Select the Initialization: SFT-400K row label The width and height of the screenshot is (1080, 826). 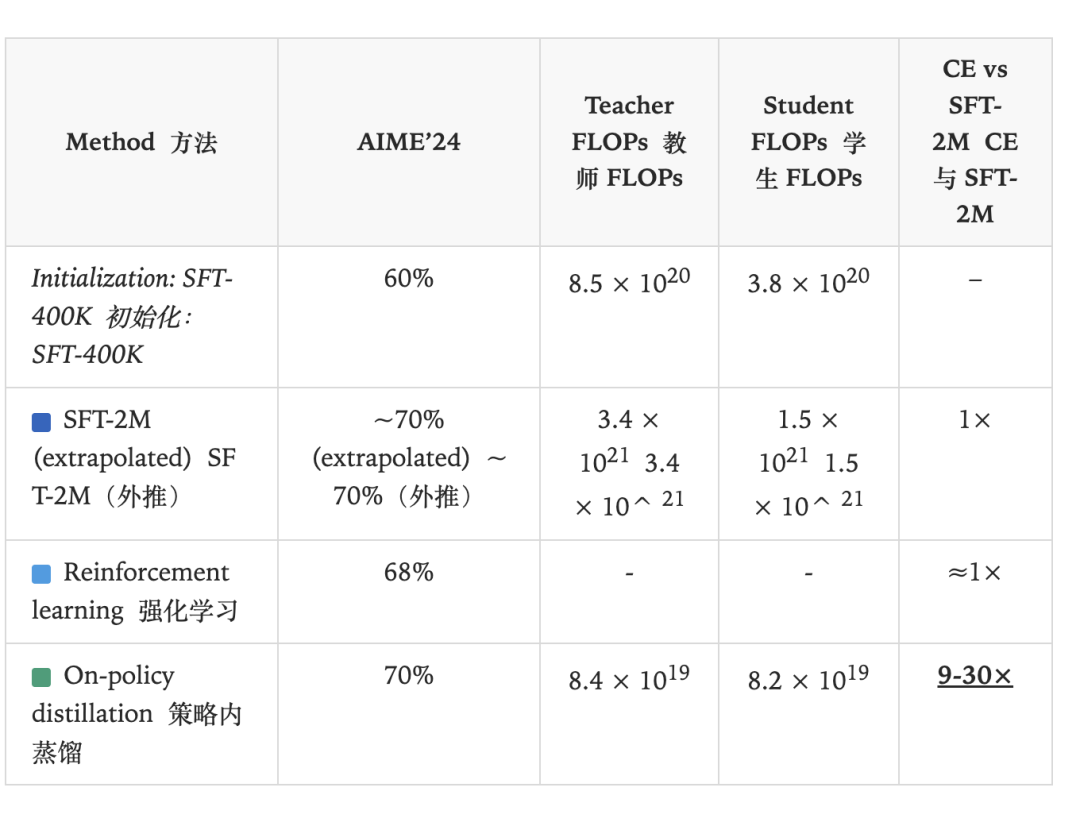point(132,316)
